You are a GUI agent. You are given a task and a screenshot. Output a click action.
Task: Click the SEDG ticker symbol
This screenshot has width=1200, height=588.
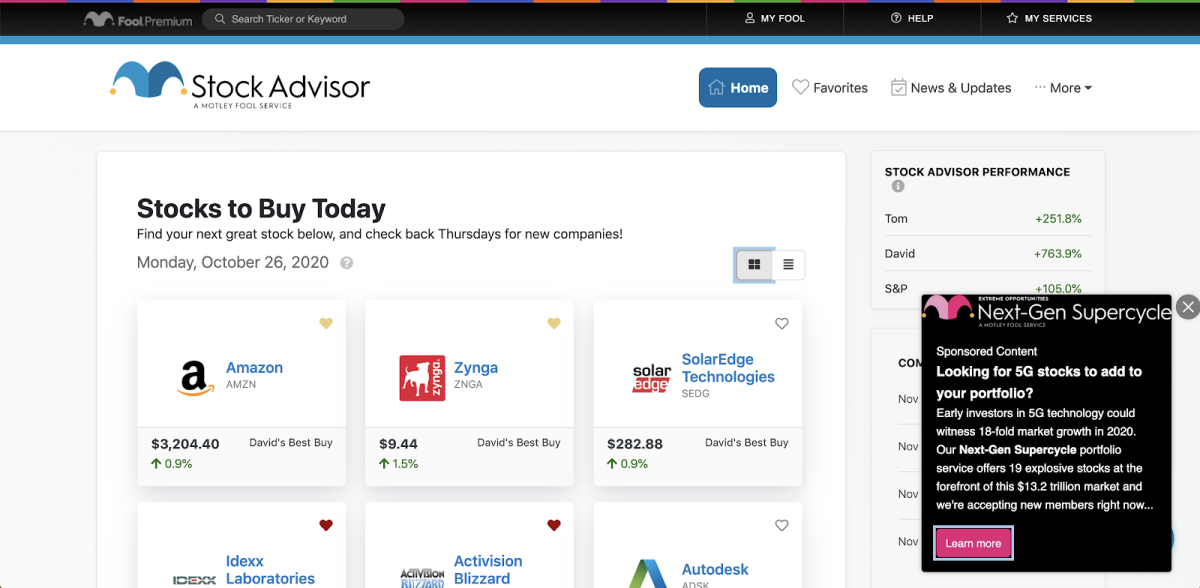point(696,394)
